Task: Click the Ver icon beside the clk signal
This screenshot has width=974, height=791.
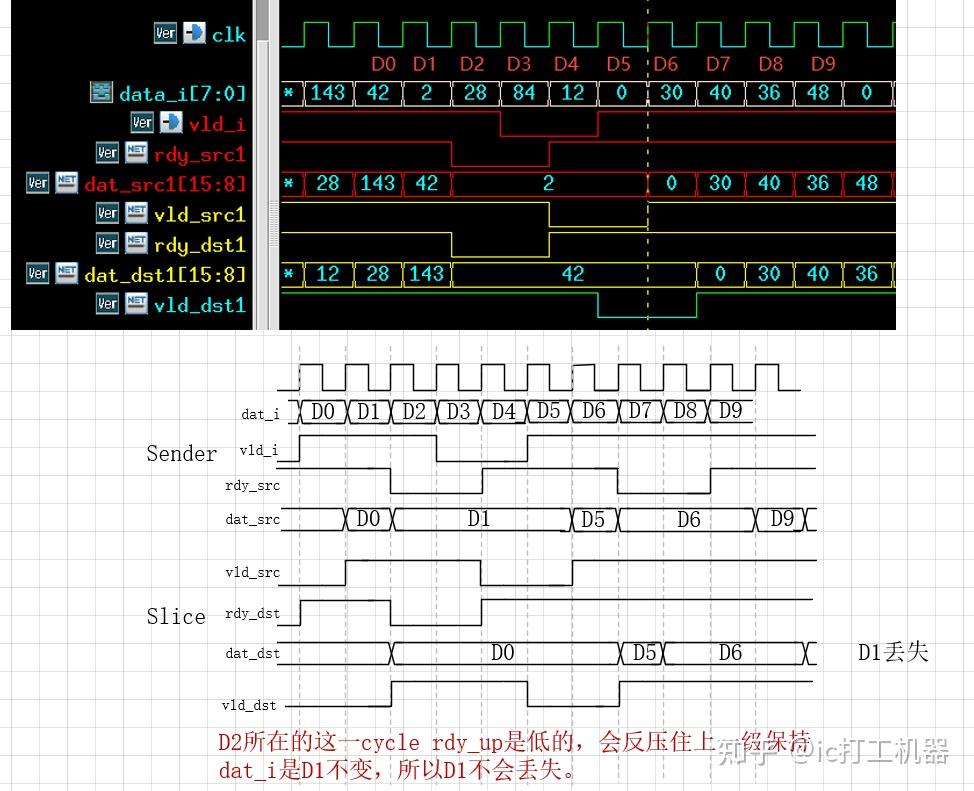Action: tap(166, 32)
